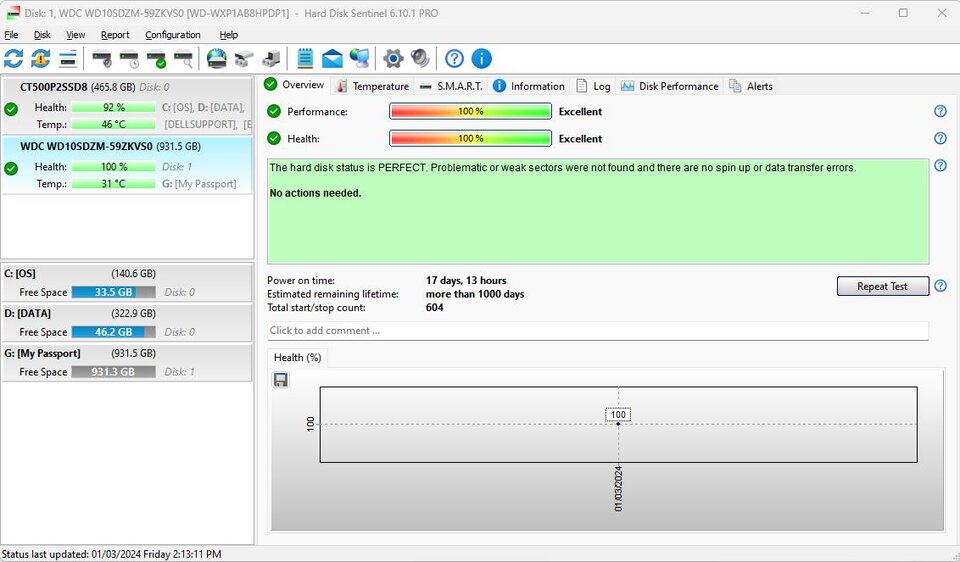Click the Repeat Test button
960x562 pixels.
point(882,286)
